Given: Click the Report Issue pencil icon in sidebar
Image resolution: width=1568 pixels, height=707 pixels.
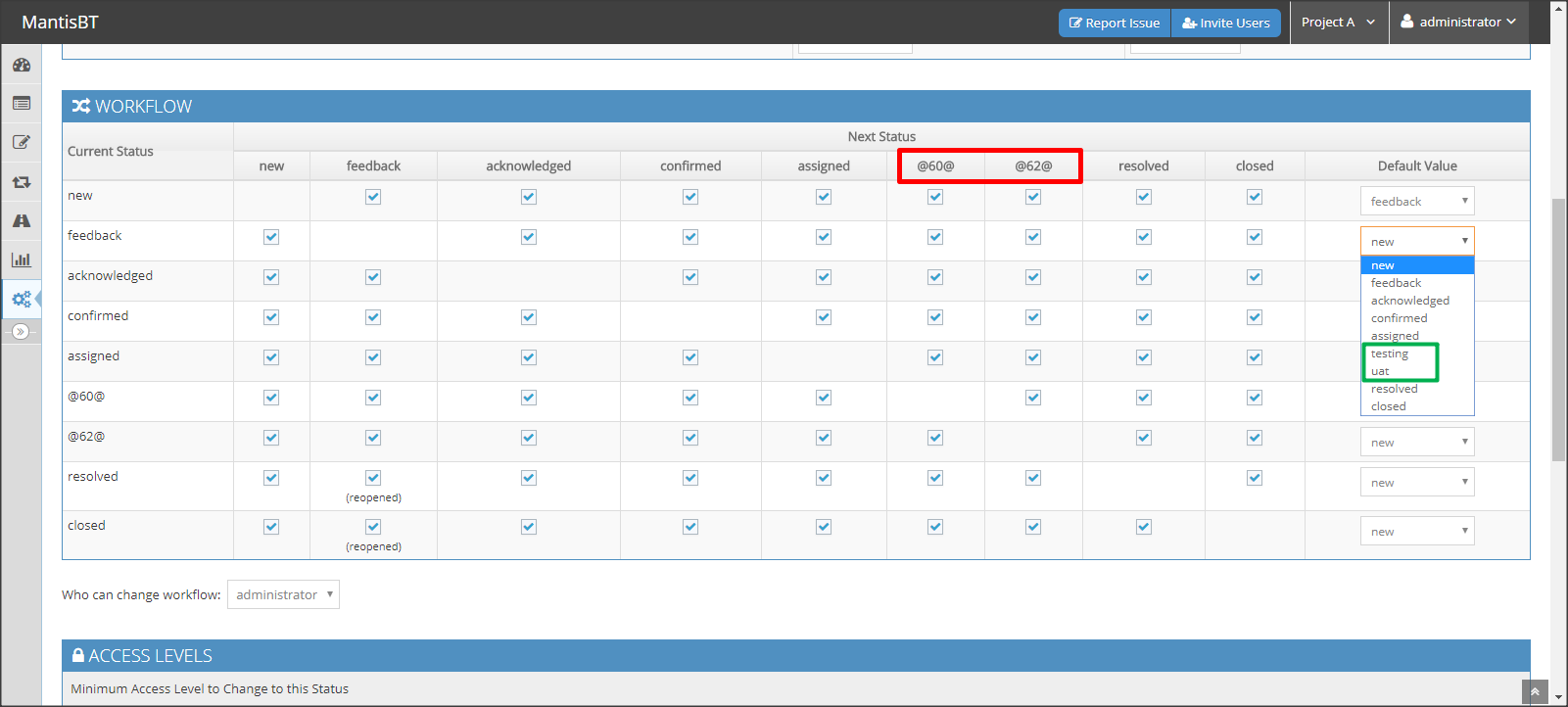Looking at the screenshot, I should click(x=22, y=142).
